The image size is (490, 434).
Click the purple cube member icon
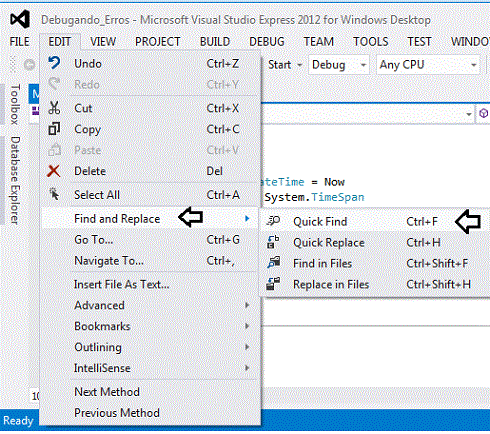(x=484, y=114)
